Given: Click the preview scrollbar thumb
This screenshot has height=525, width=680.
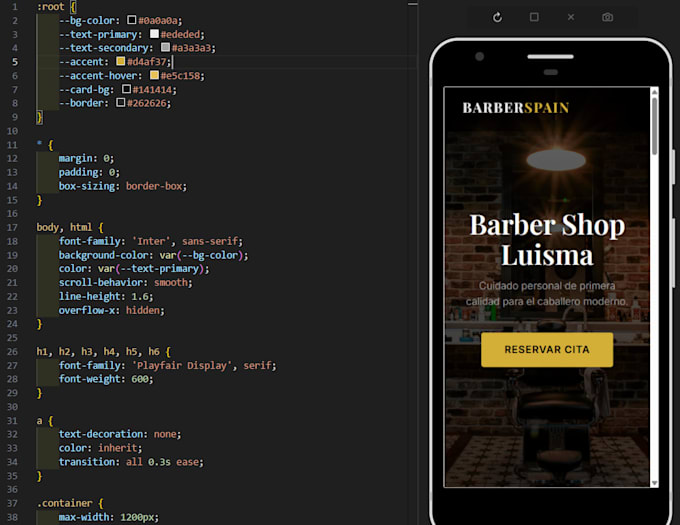Looking at the screenshot, I should (654, 126).
